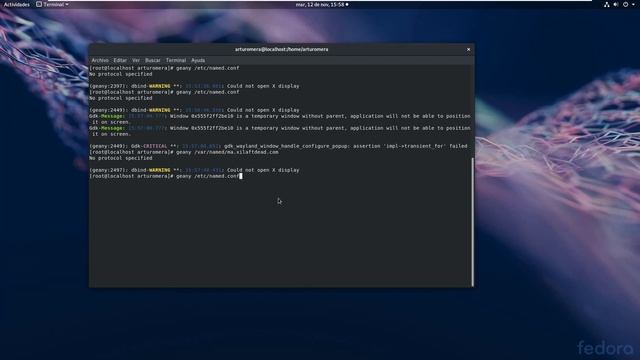
Task: Click the first 'No protocol specified' line
Action: (x=120, y=74)
